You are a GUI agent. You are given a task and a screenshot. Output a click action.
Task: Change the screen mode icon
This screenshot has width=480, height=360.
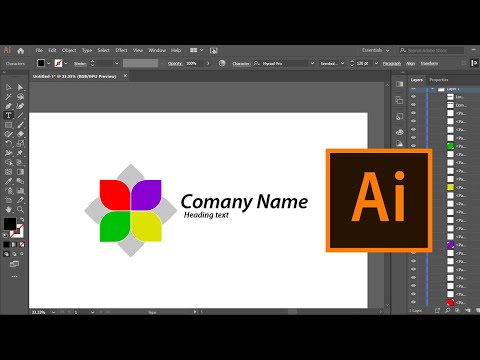point(14,264)
